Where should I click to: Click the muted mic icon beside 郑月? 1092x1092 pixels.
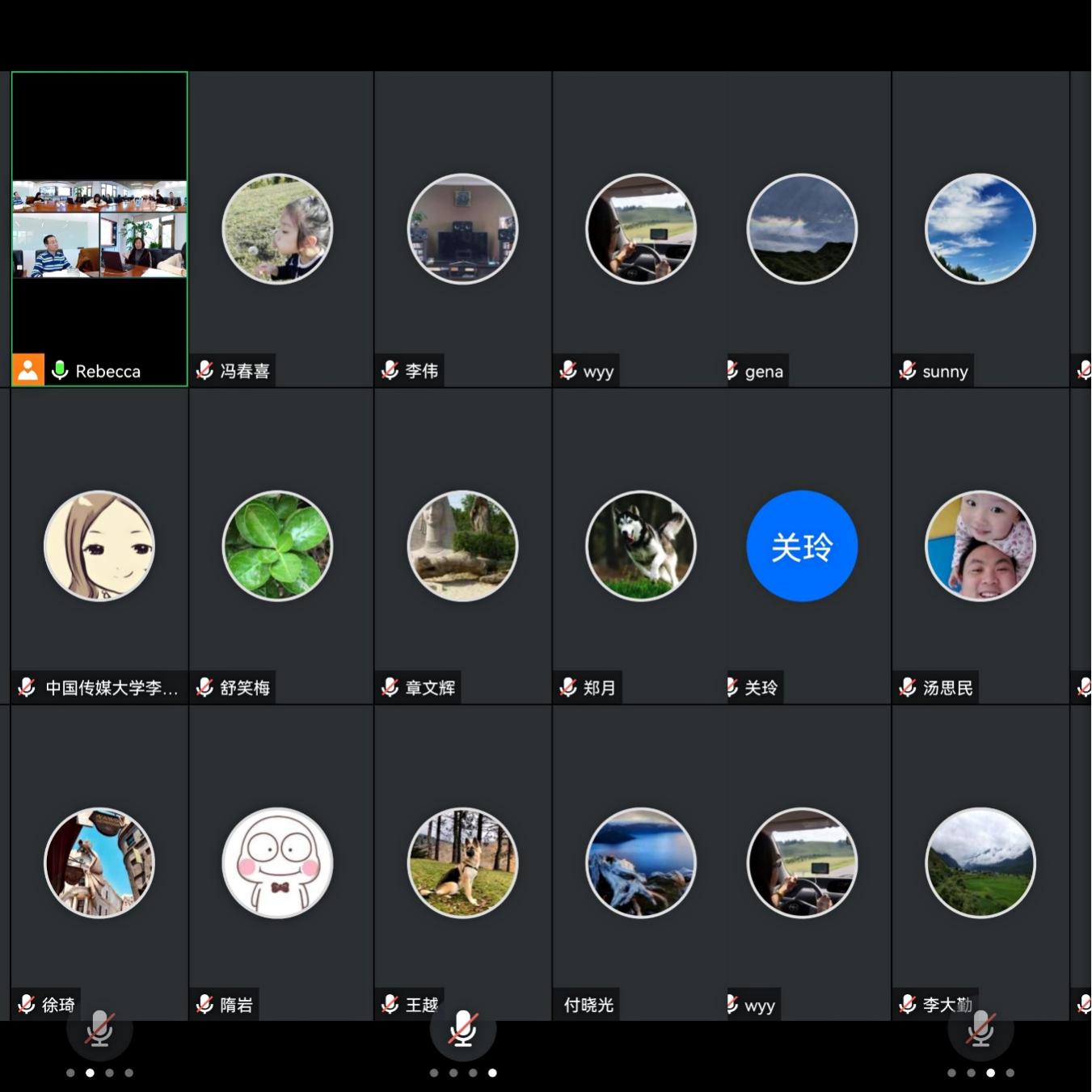(568, 687)
